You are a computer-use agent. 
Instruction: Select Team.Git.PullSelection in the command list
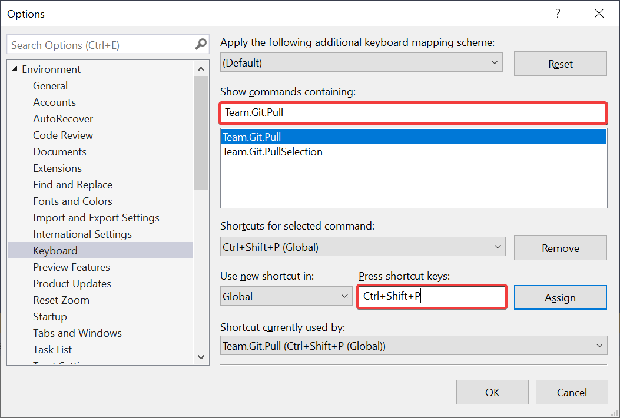pos(272,152)
